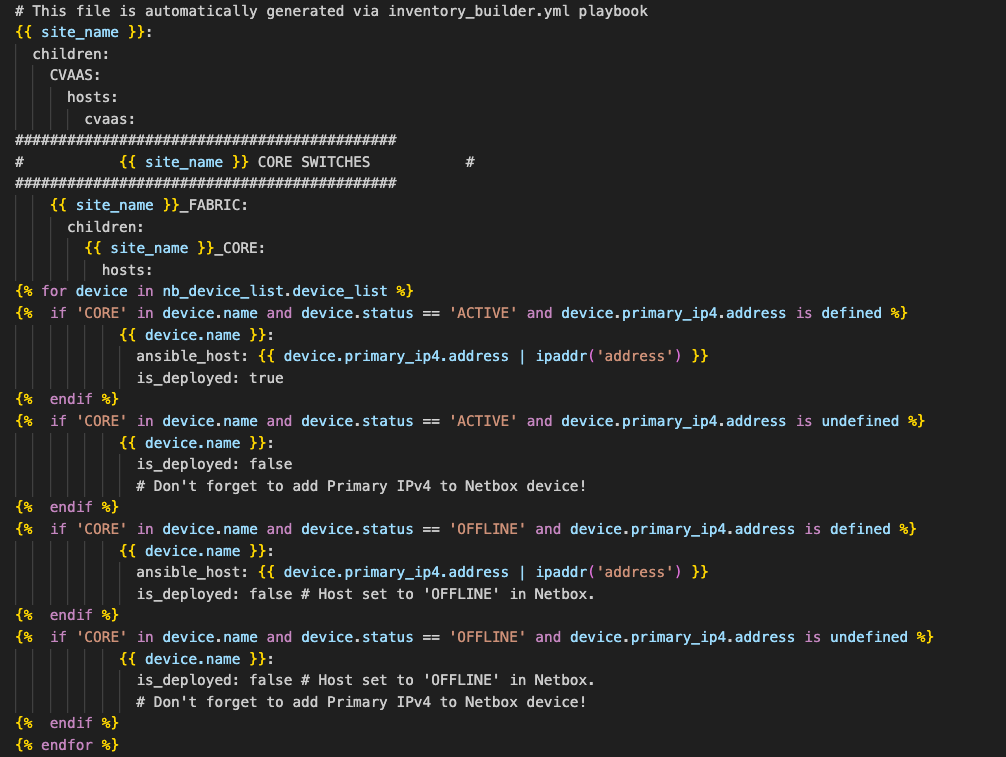Click is_deployed: false line without trailing comment
Image resolution: width=1006 pixels, height=757 pixels.
(214, 464)
